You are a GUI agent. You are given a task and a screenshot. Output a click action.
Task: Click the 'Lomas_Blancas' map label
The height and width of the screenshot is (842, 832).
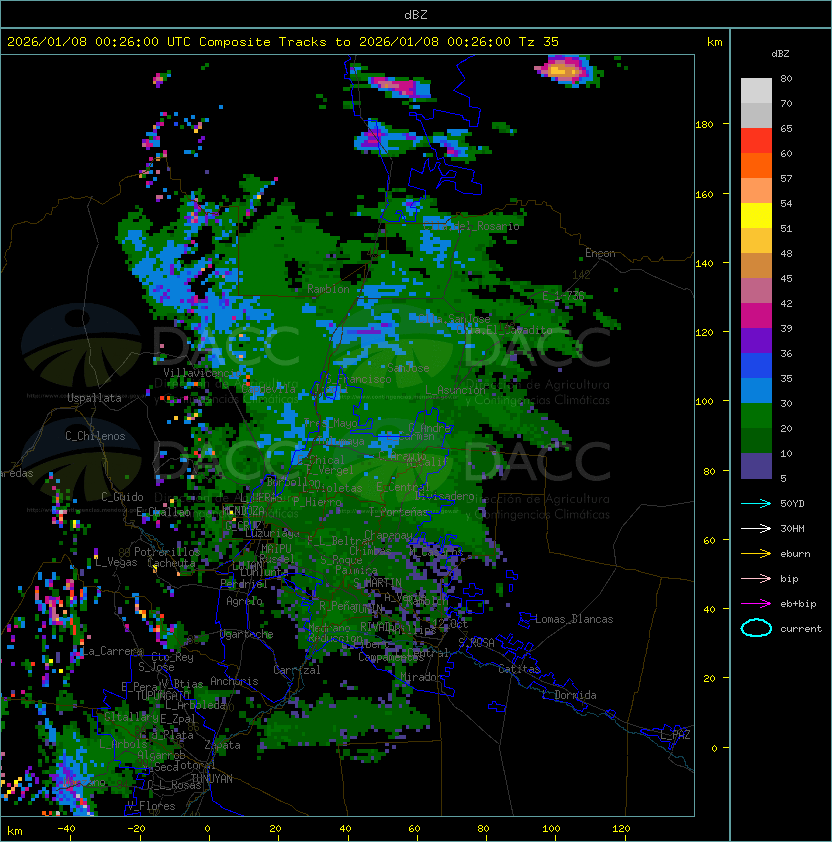tap(574, 619)
